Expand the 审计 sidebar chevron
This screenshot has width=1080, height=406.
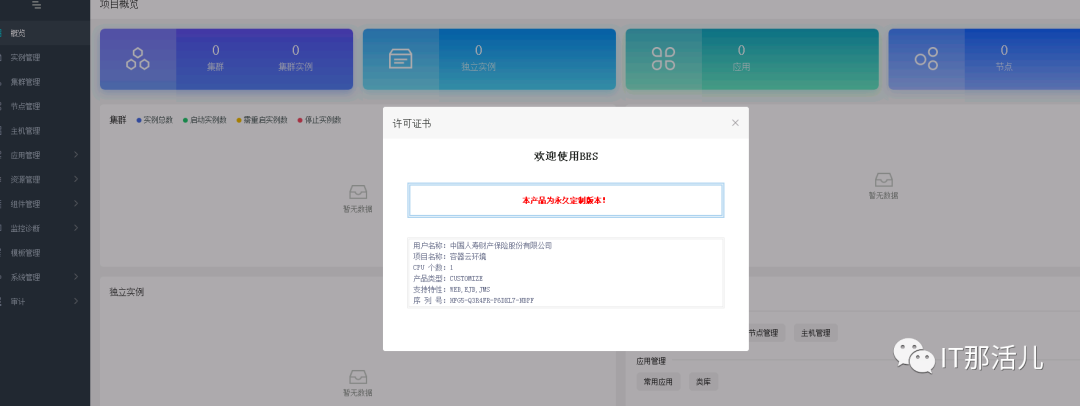(x=76, y=301)
